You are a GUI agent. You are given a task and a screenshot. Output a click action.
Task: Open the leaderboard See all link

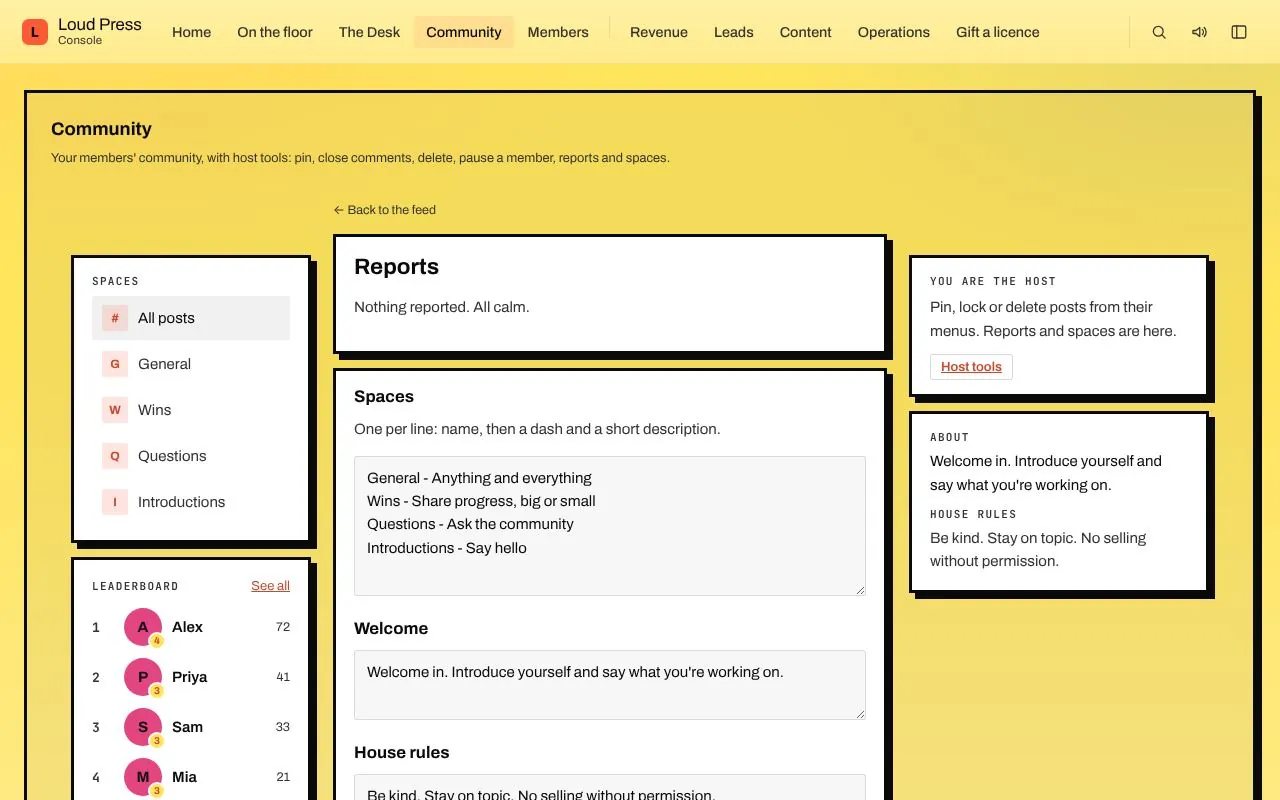[x=270, y=586]
